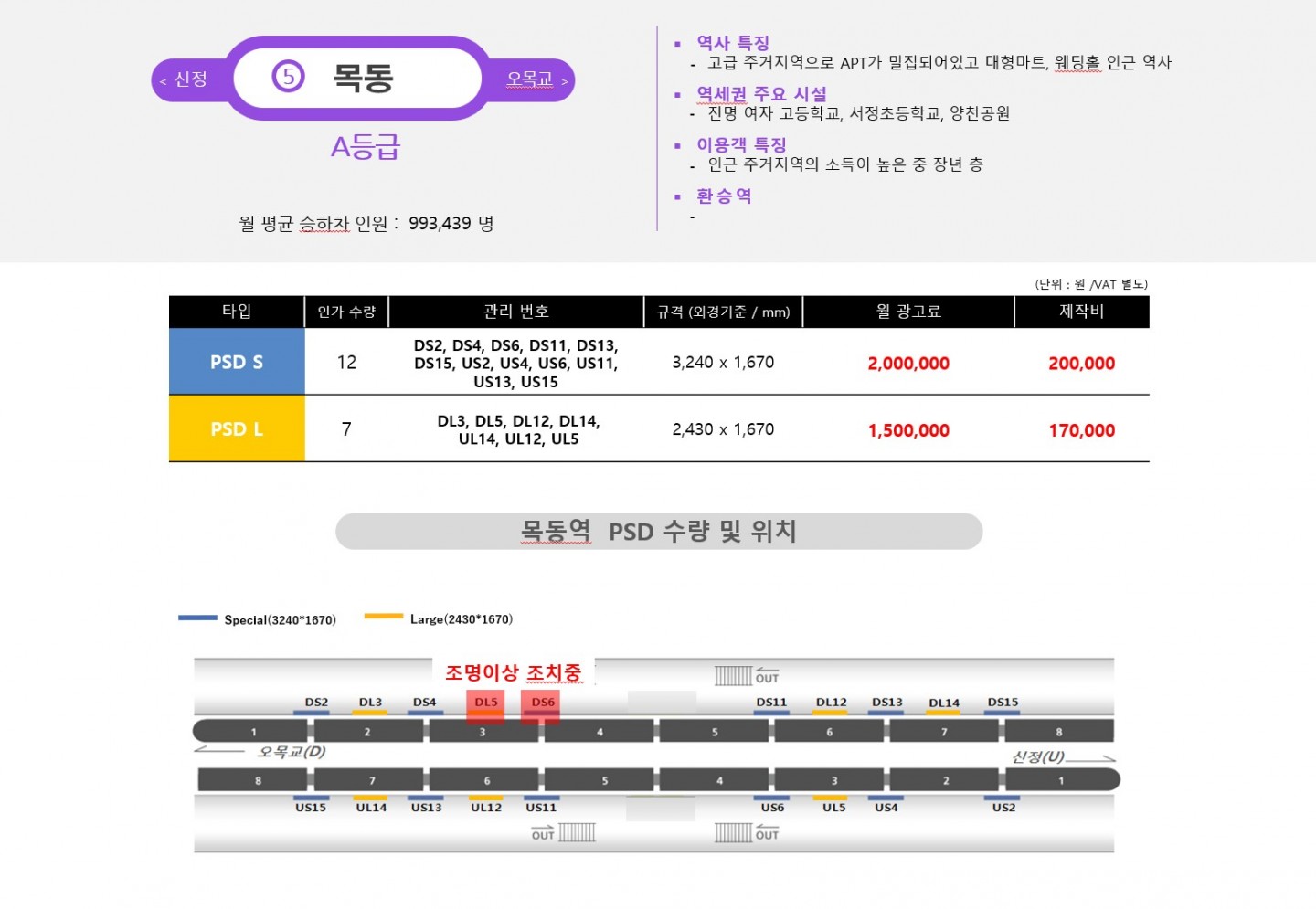
Task: Click the top OUT stairs icon
Action: coord(747,675)
